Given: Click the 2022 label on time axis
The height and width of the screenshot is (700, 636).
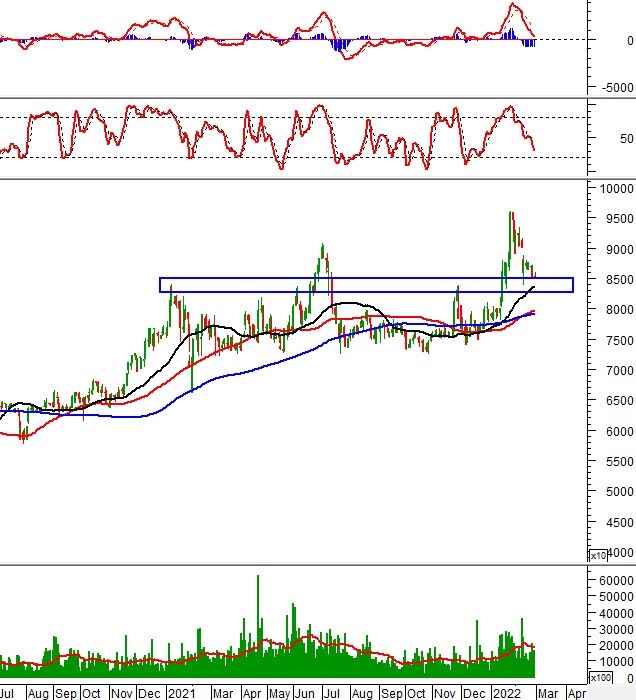Looking at the screenshot, I should point(507,693).
